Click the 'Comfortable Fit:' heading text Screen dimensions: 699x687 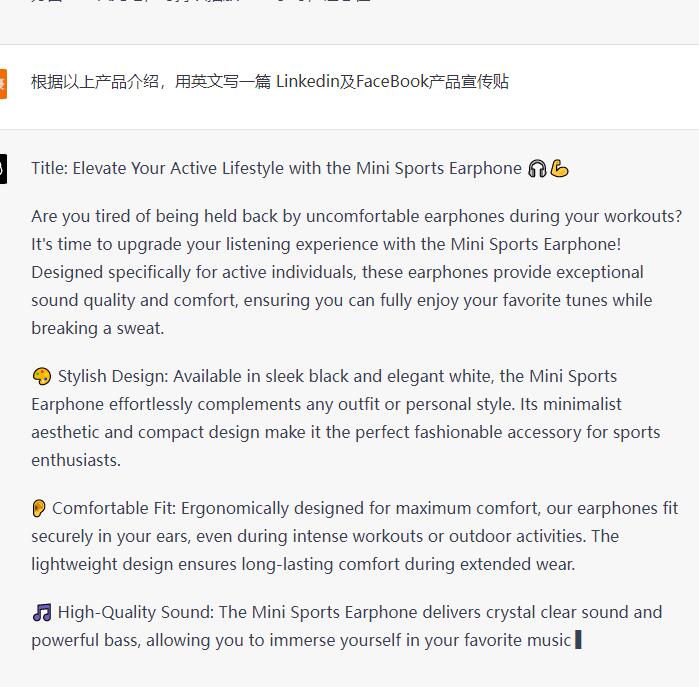pos(114,508)
